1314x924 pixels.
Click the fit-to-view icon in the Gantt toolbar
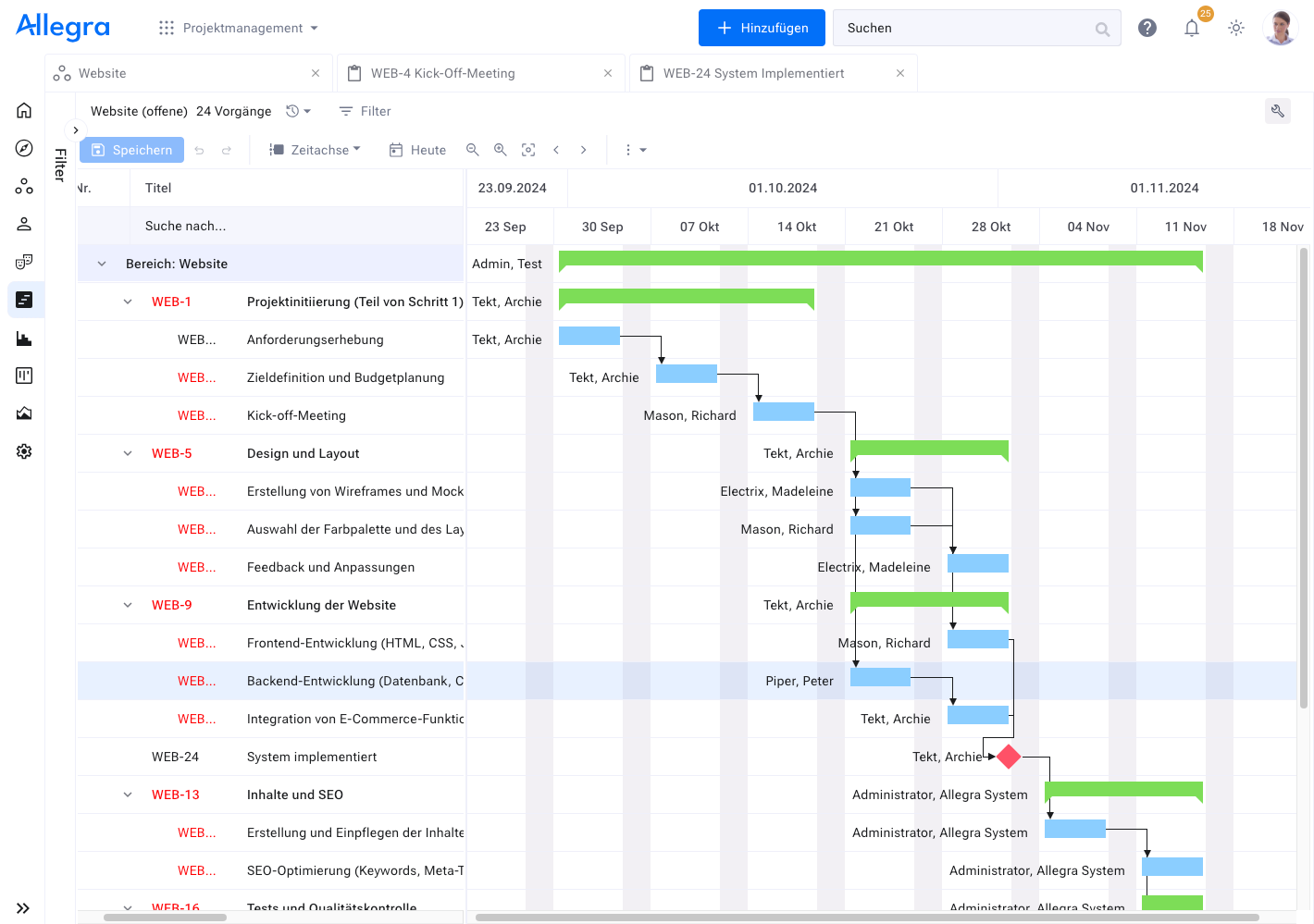pyautogui.click(x=528, y=149)
